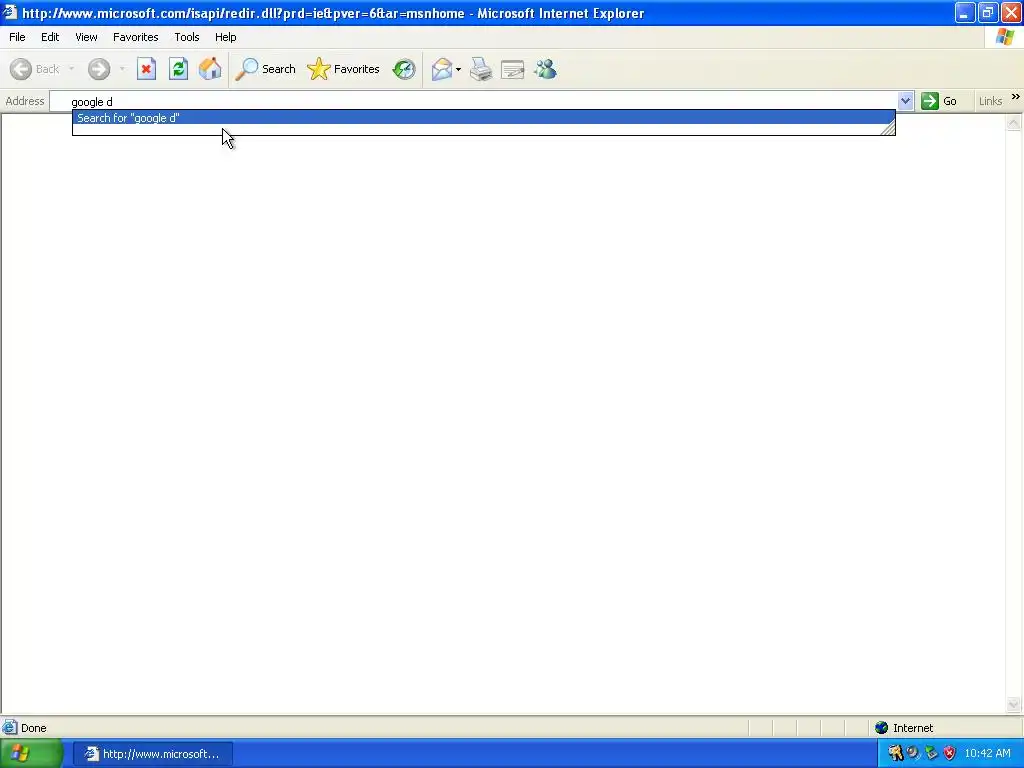Viewport: 1024px width, 768px height.
Task: Open the Favorites menu
Action: click(x=135, y=37)
